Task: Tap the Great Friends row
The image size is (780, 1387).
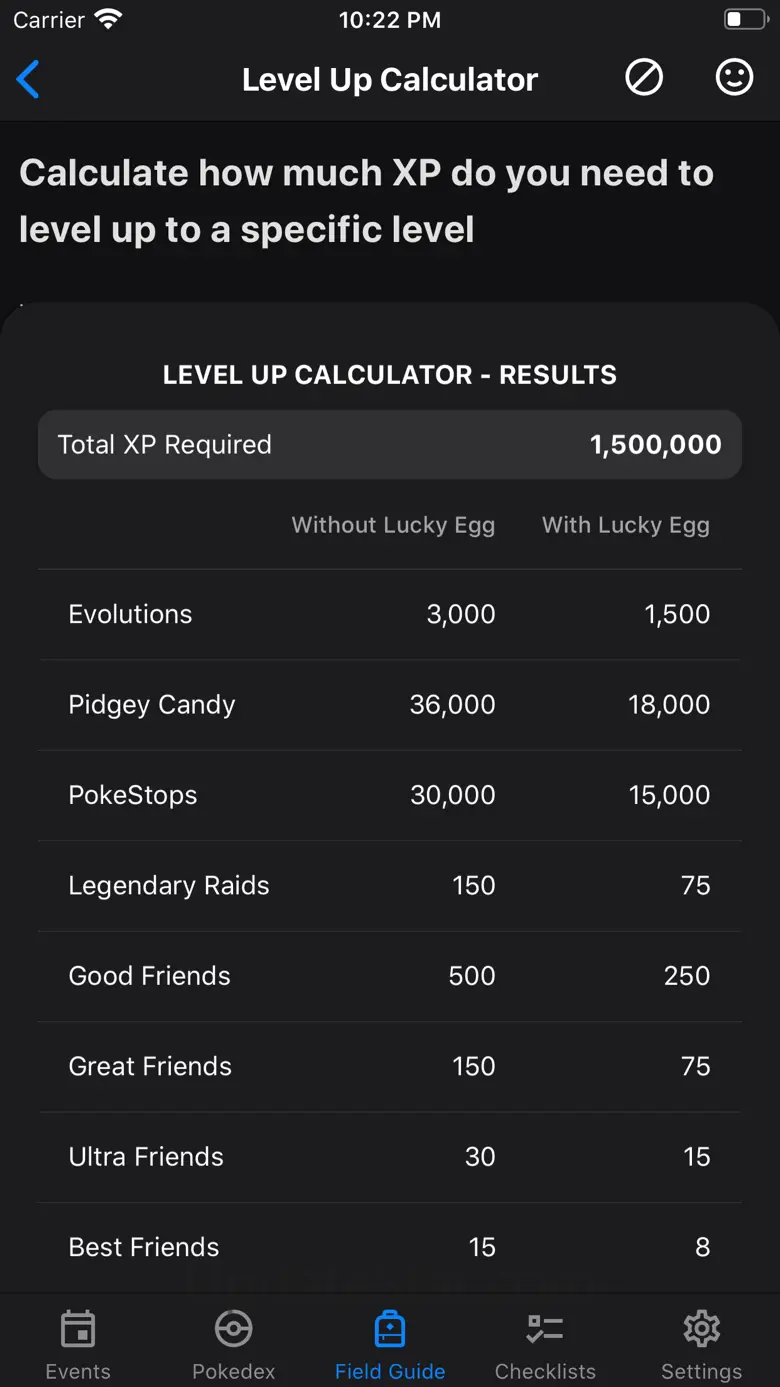Action: pos(390,1067)
